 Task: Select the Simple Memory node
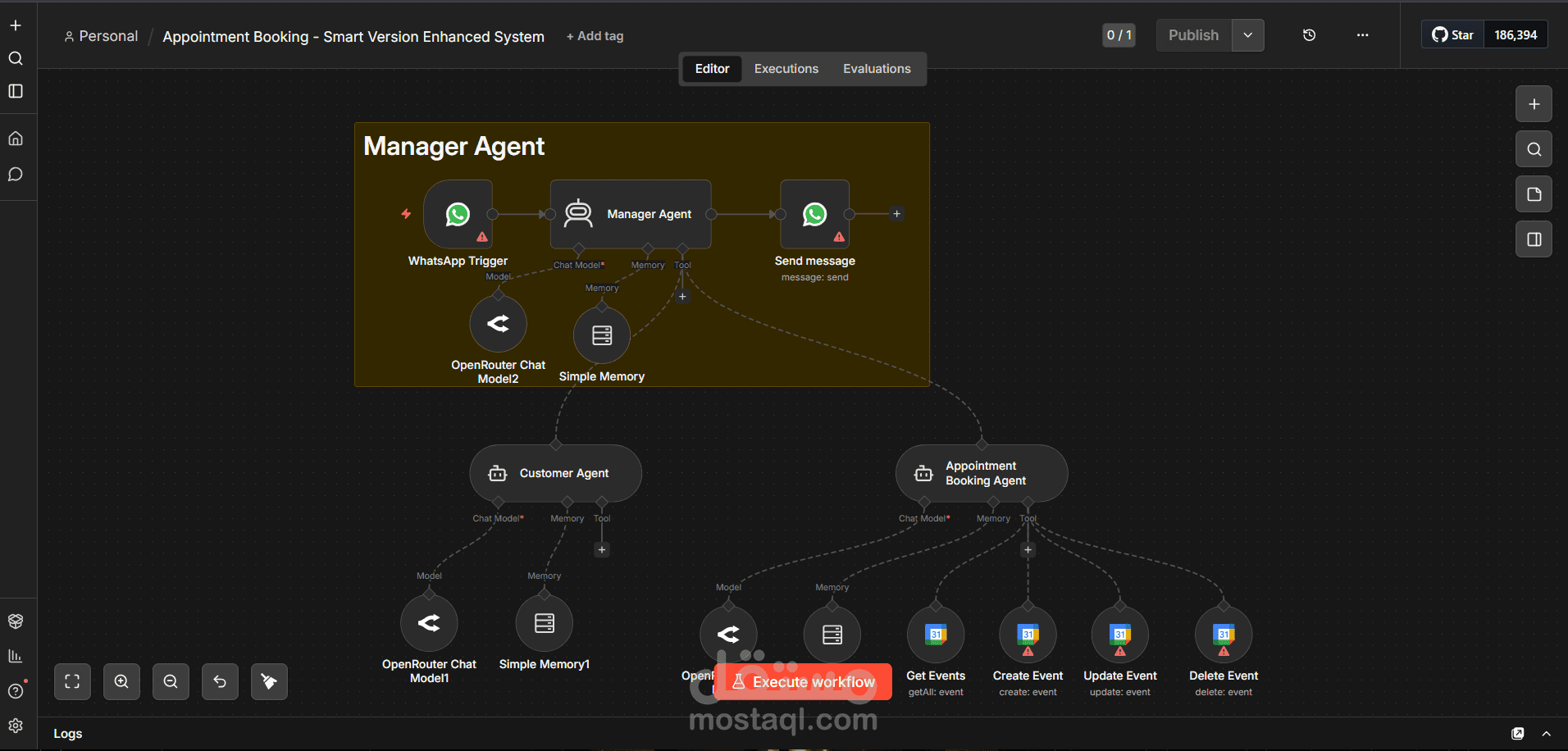tap(602, 335)
